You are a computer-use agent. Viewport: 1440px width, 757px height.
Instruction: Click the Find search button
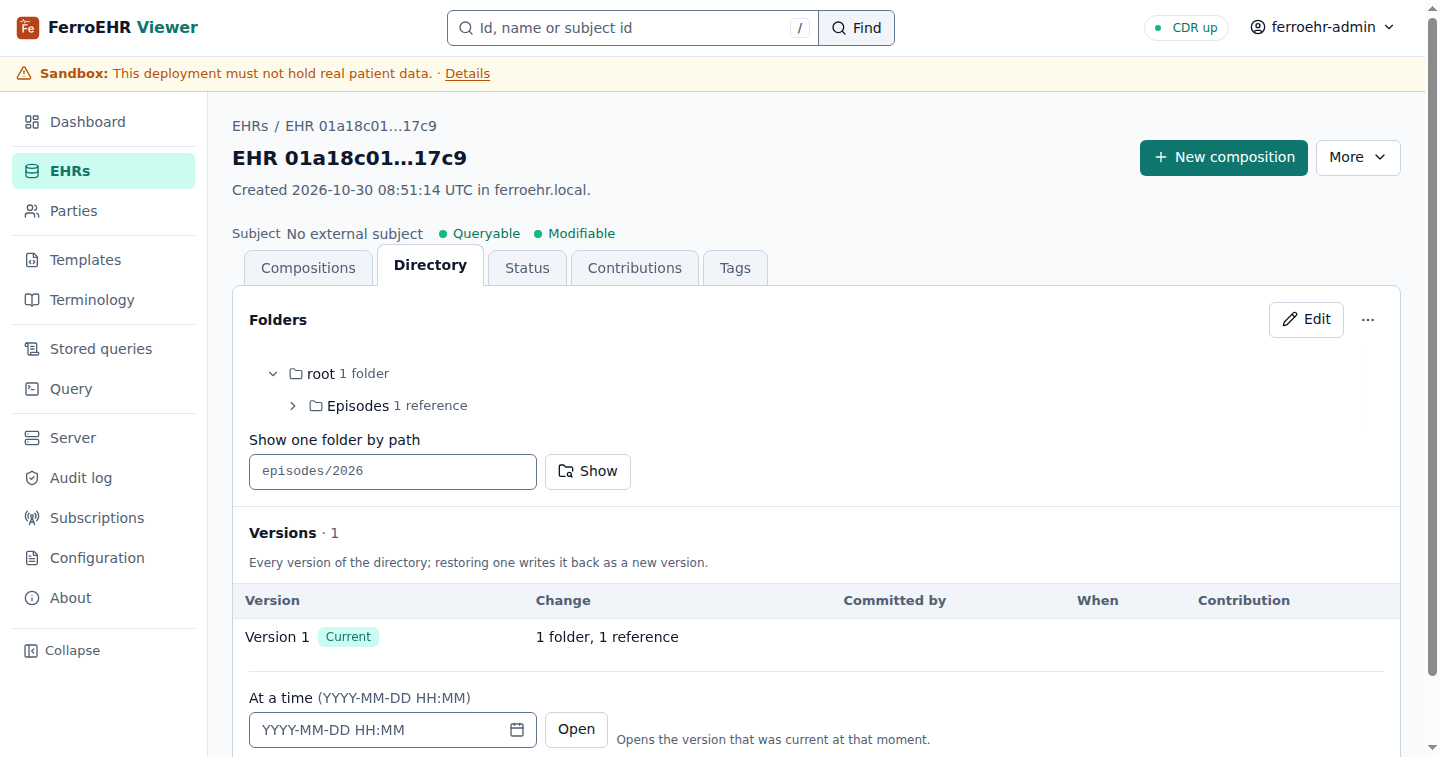coord(856,28)
